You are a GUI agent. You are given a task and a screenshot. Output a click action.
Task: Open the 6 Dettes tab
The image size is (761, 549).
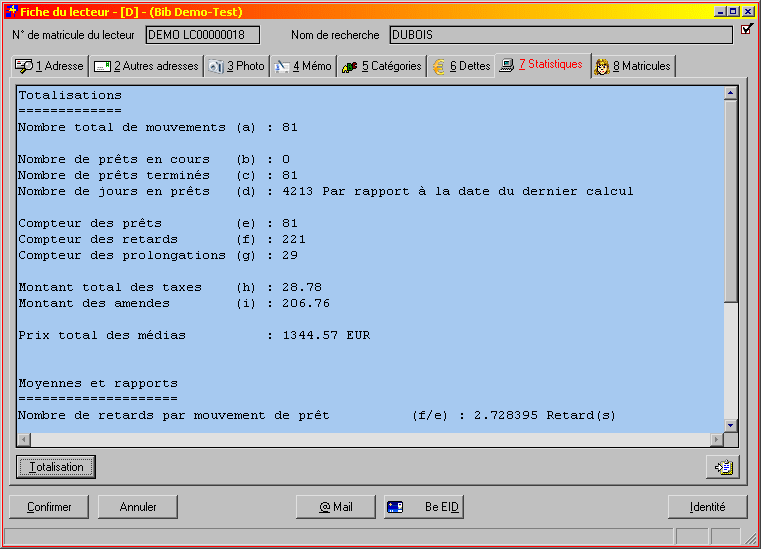462,66
